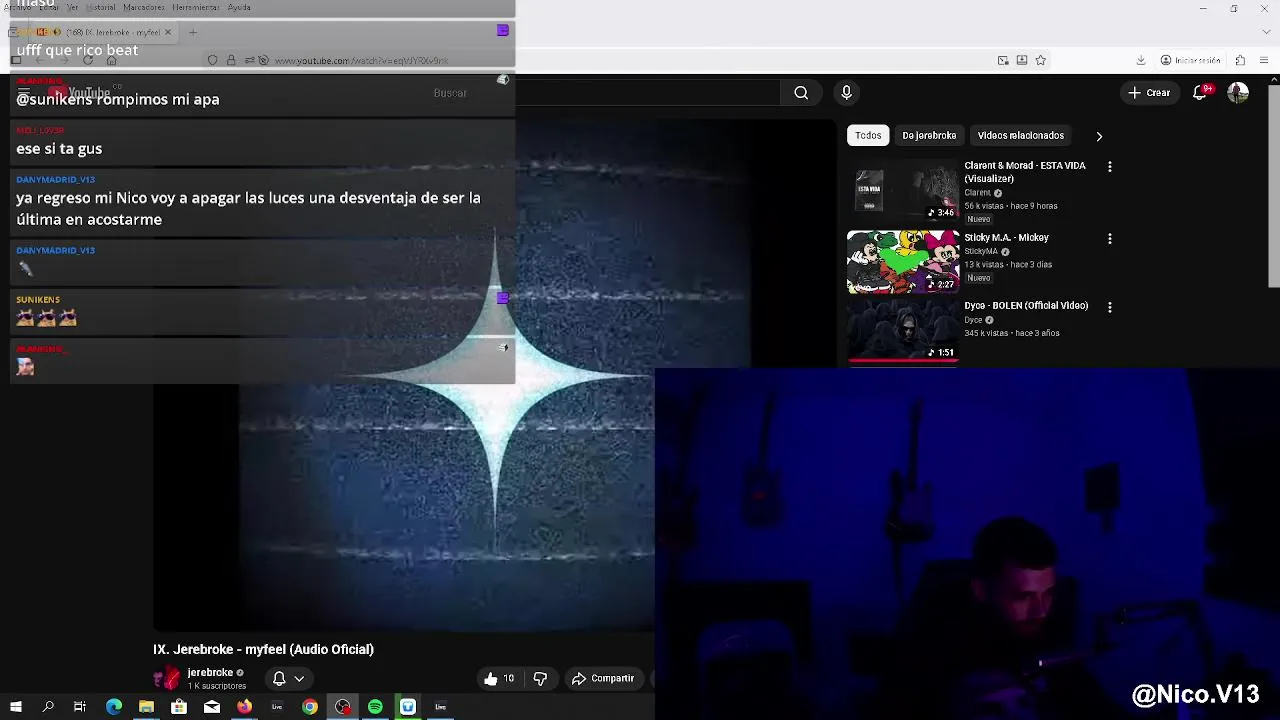
Task: Click title Dyce - BOLEN (Official Video)
Action: pyautogui.click(x=1026, y=306)
